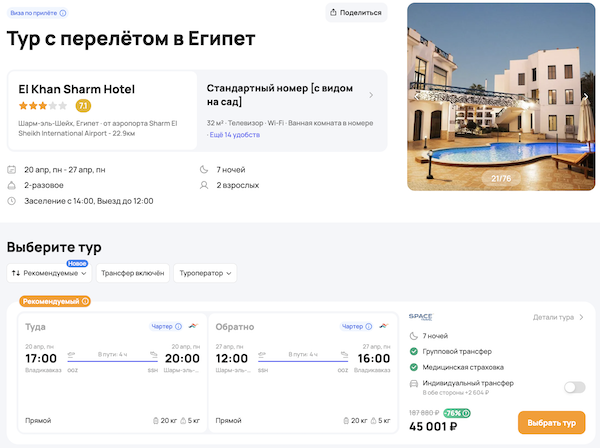600x448 pixels.
Task: Click the 7.1 hotel rating badge
Action: (x=83, y=106)
